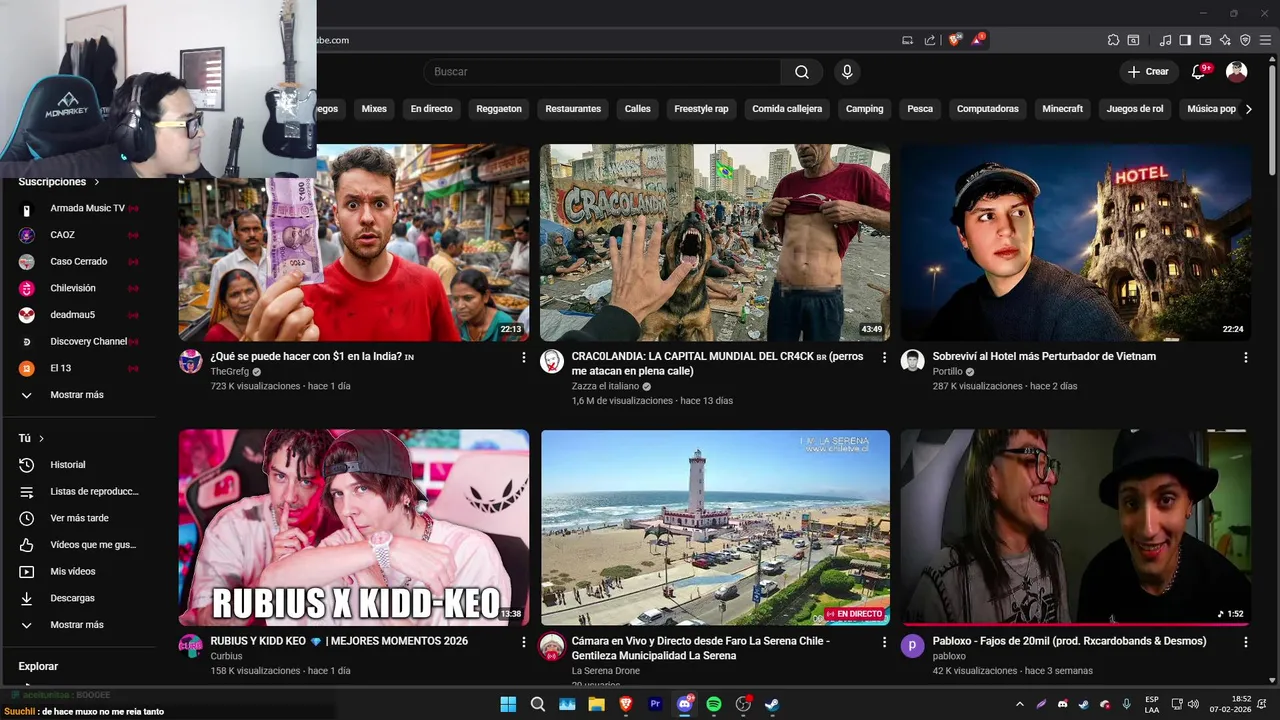The image size is (1280, 720).
Task: Toggle the browser sidebar panel icon
Action: 1185,40
